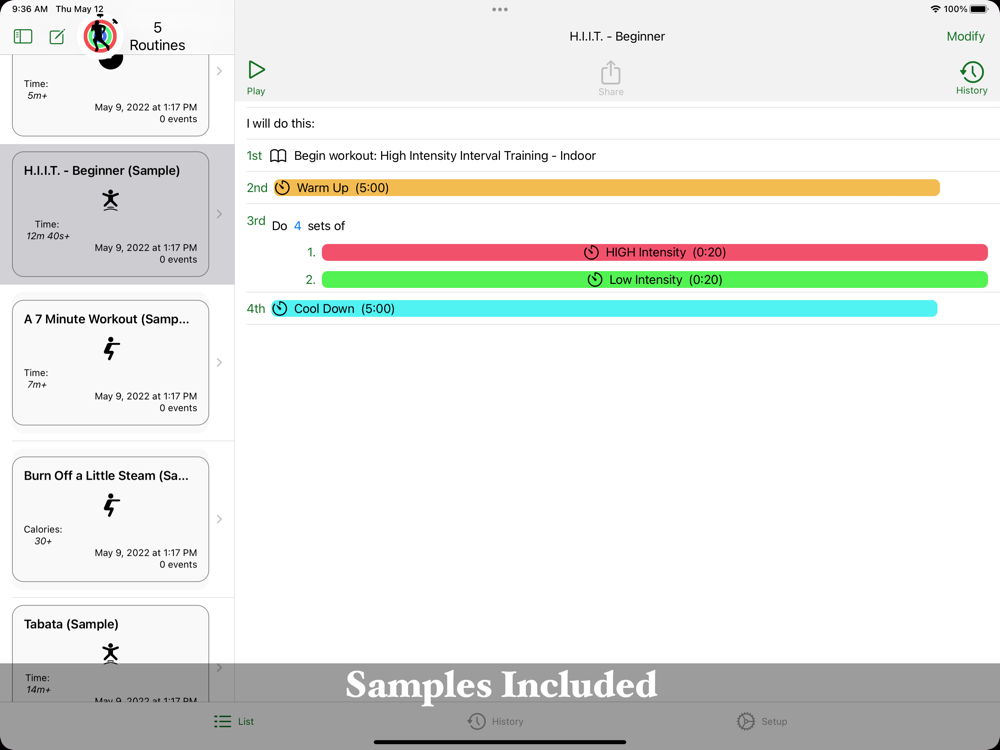This screenshot has height=750, width=1000.
Task: Click jumping-jack icon on Tabata card
Action: (110, 654)
